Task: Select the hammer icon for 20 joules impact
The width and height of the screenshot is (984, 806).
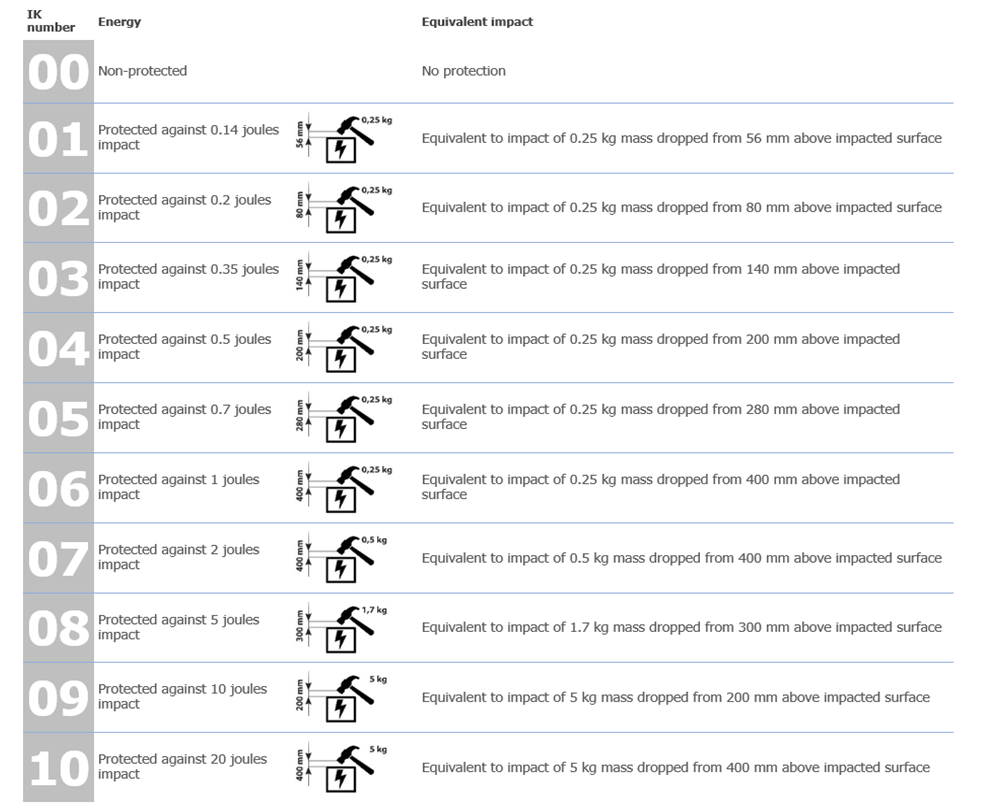Action: 344,768
